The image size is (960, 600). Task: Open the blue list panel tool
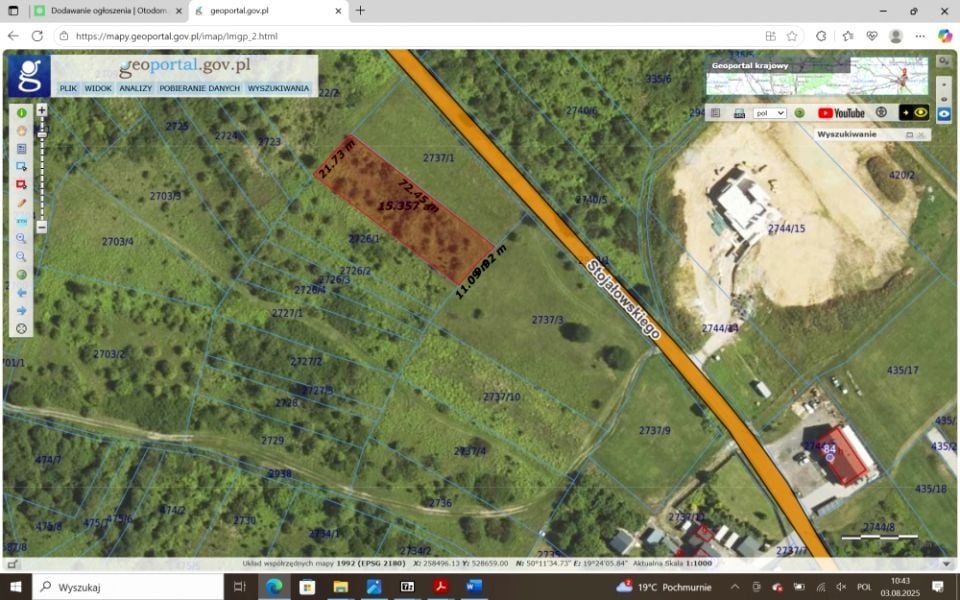coord(21,149)
